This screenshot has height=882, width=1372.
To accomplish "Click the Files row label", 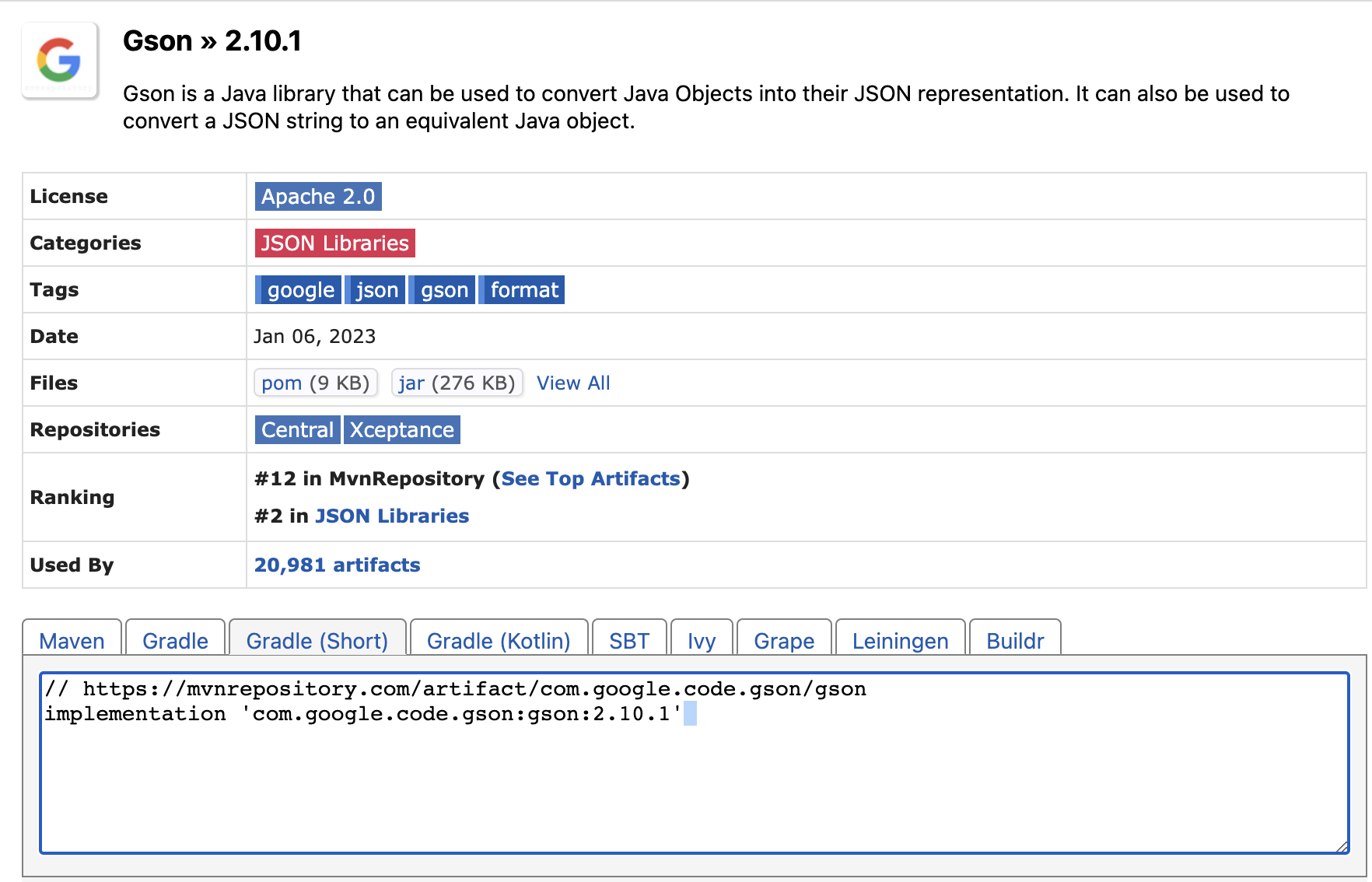I will coord(54,383).
